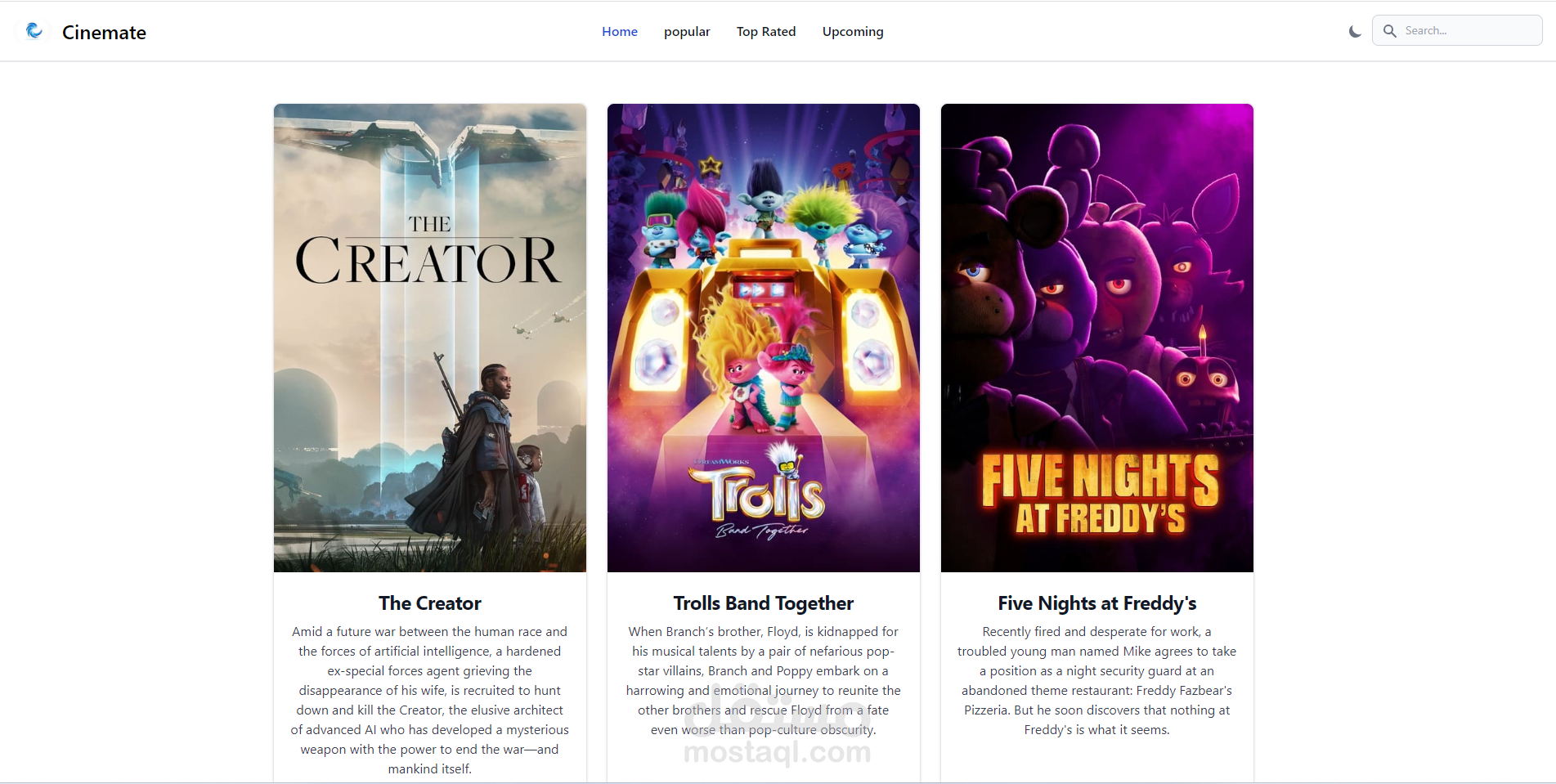The width and height of the screenshot is (1556, 784).
Task: Click the description starting "Recently fired and desperate"
Action: click(x=1097, y=680)
